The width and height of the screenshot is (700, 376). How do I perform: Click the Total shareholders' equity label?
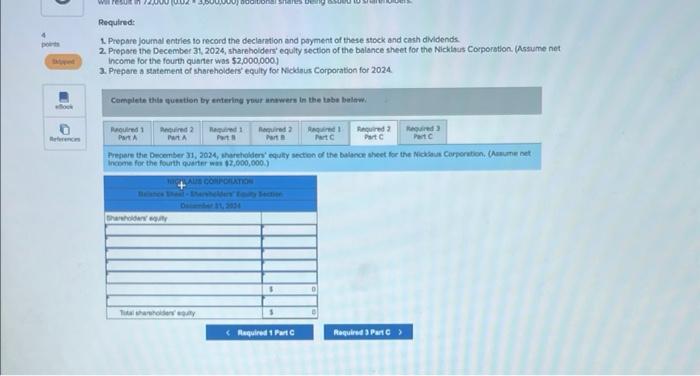157,313
